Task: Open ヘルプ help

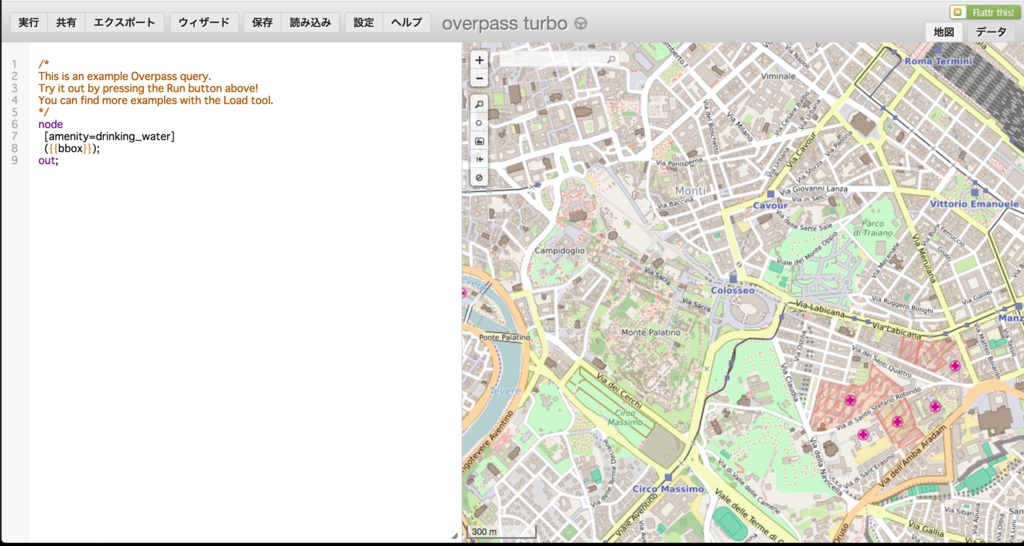Action: point(406,22)
